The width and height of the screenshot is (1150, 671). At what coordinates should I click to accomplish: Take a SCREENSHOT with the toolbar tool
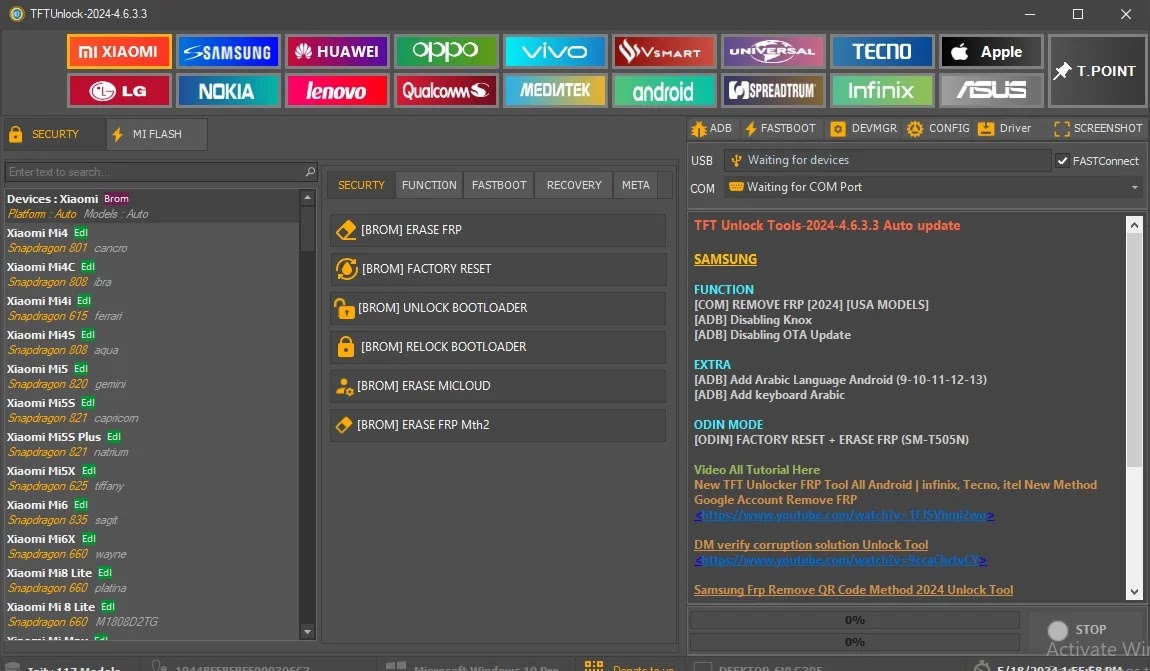tap(1098, 128)
